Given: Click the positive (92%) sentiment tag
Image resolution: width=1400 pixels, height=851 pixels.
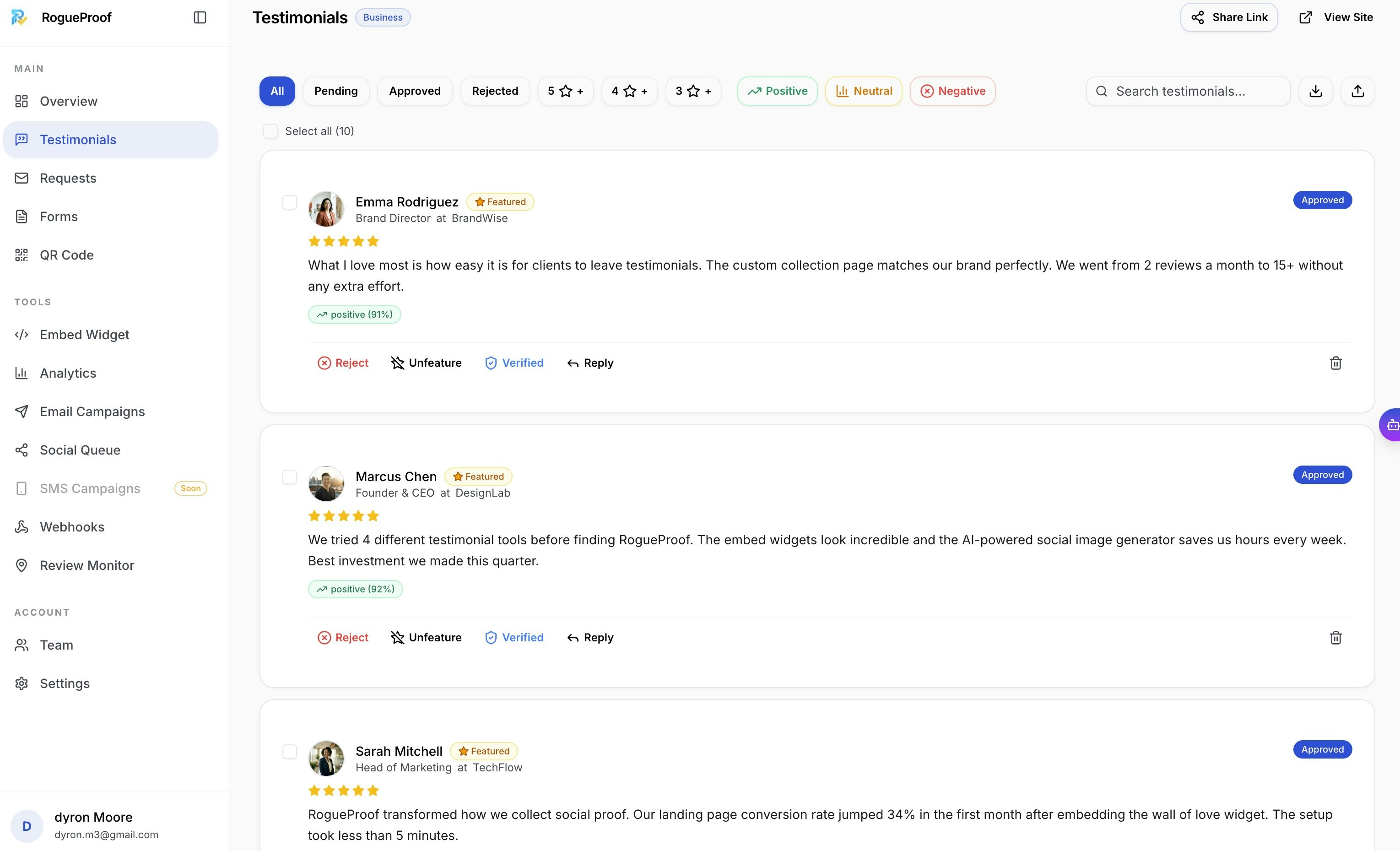Looking at the screenshot, I should click(x=356, y=589).
